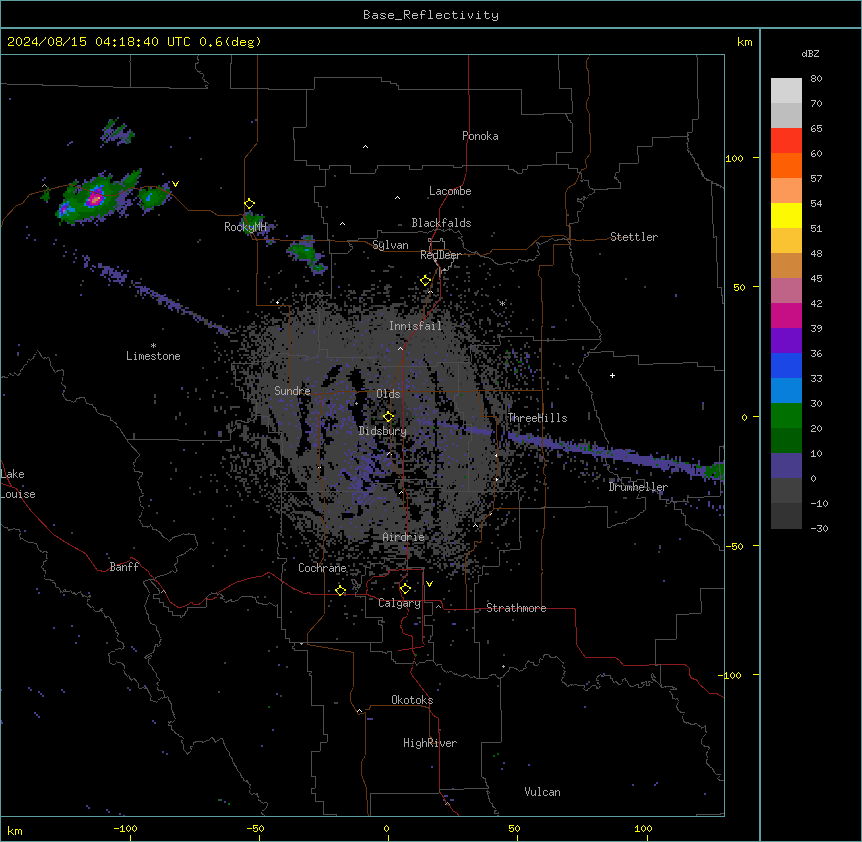Screen dimensions: 862x842
Task: Select the red 65 dBZ legend swatch
Action: click(x=786, y=141)
